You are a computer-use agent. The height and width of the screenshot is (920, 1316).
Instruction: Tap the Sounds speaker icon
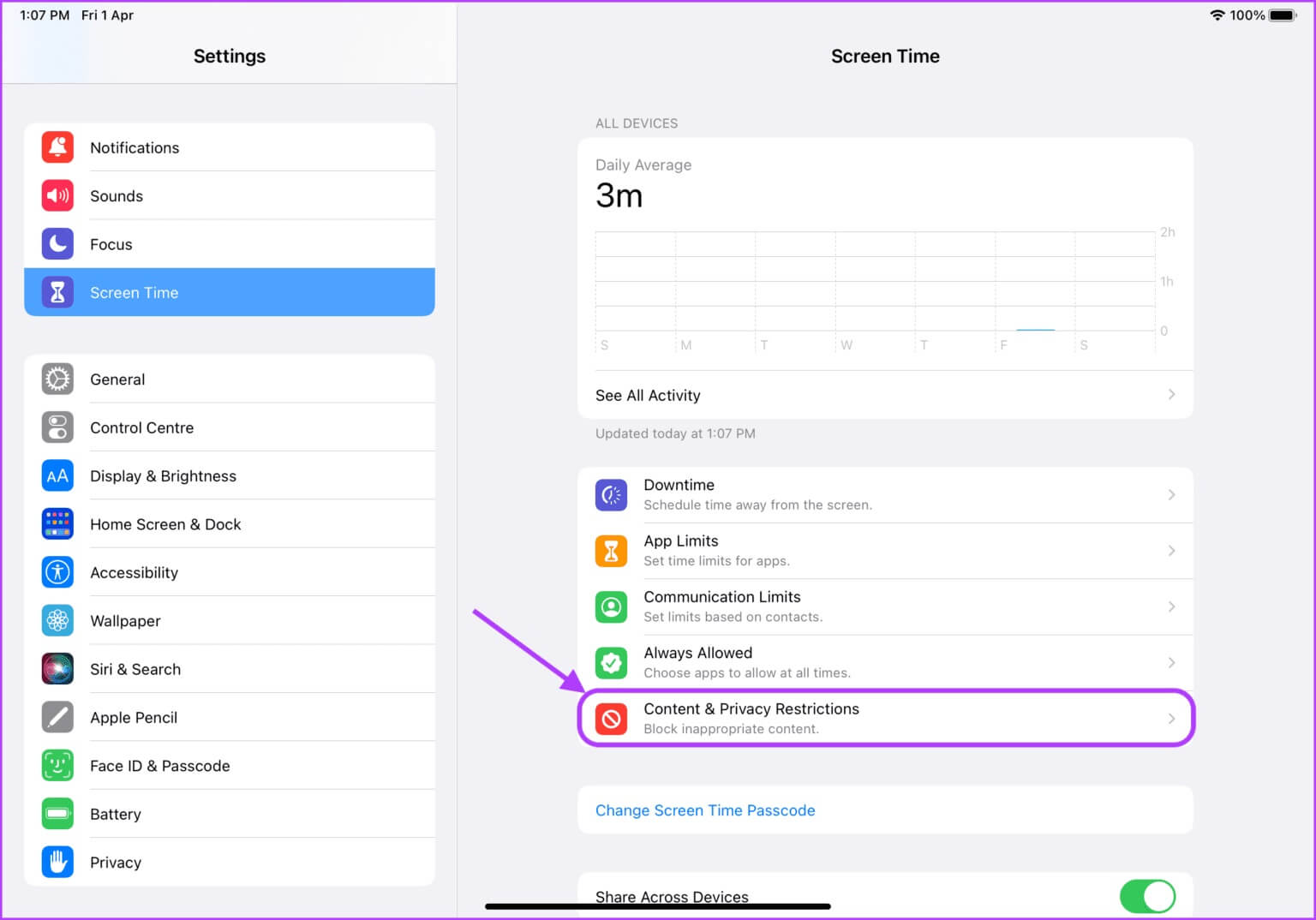point(57,195)
